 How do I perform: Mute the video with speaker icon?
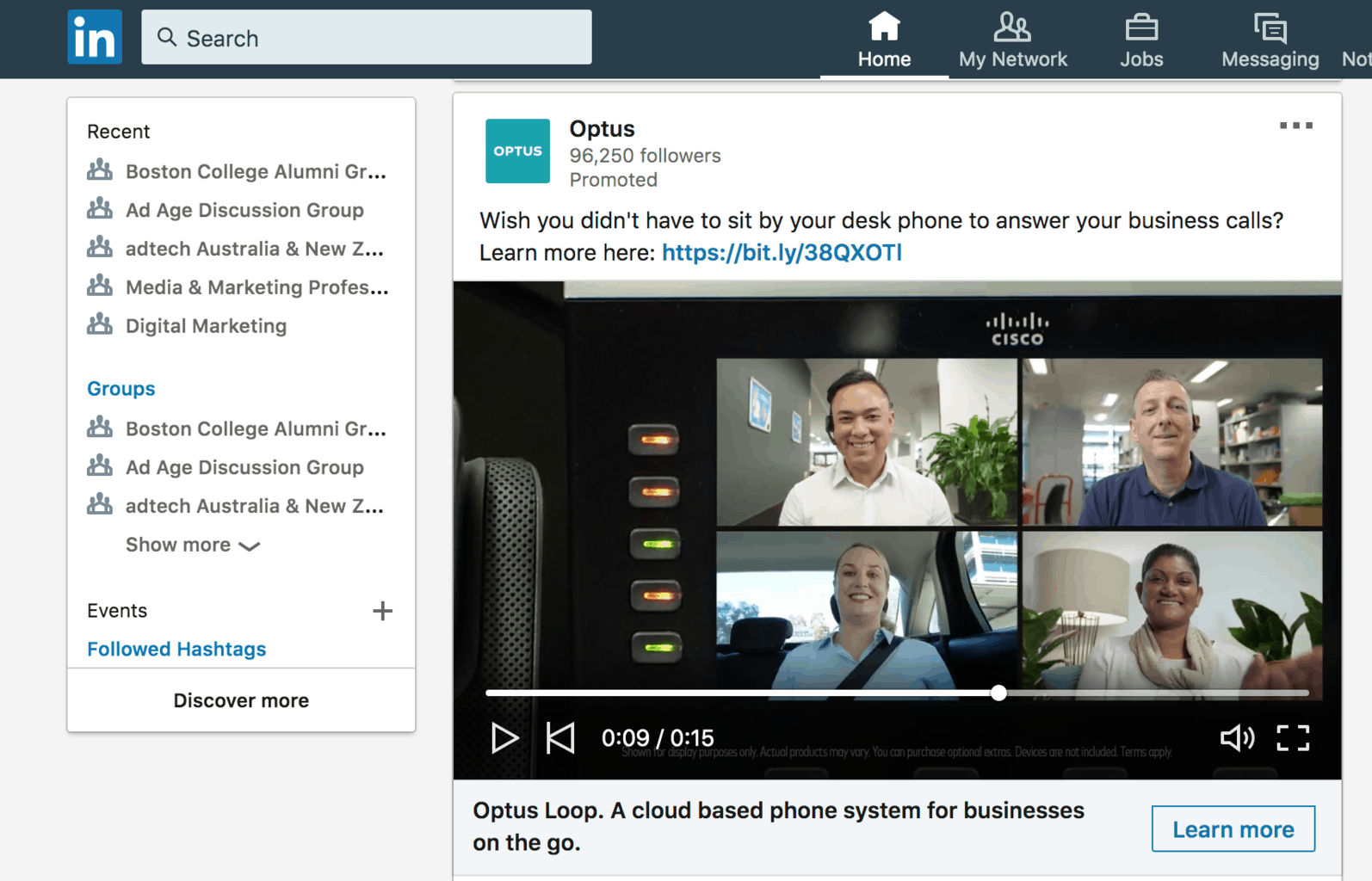pyautogui.click(x=1237, y=737)
